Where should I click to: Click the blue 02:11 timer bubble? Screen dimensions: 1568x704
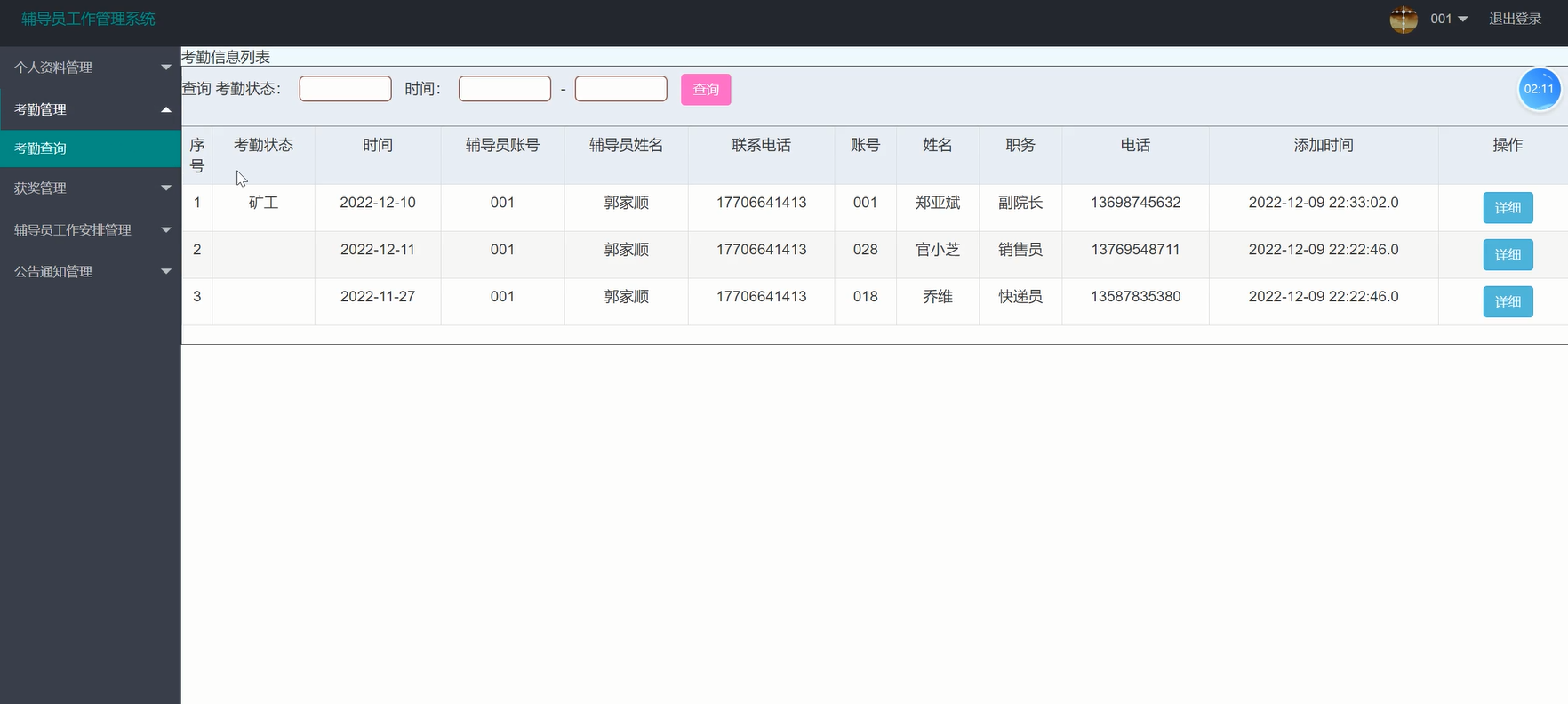pos(1539,89)
